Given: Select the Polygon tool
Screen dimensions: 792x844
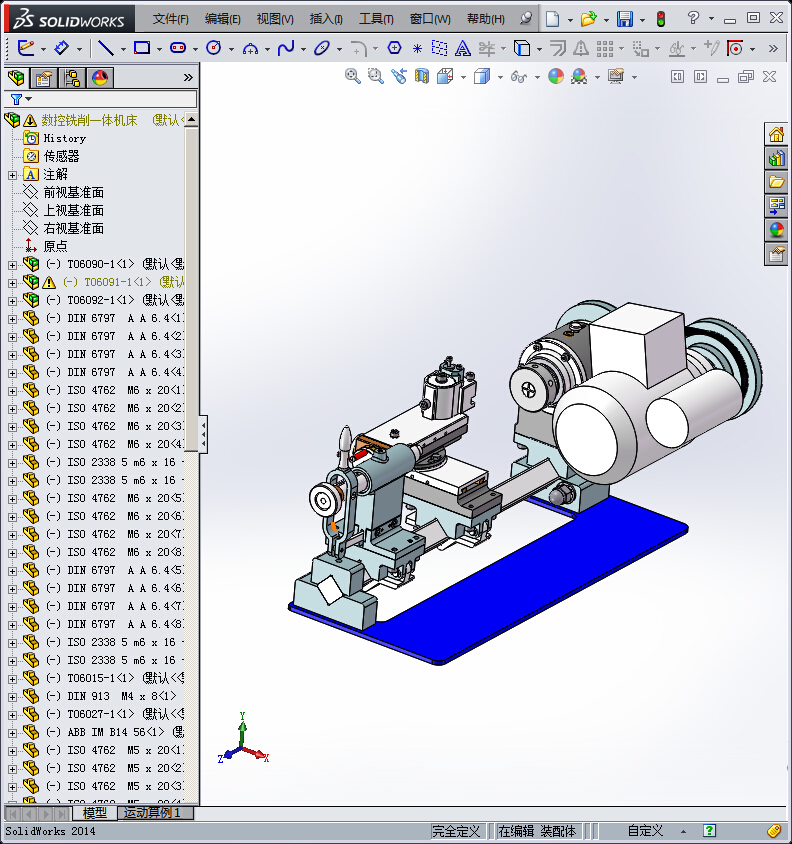Looking at the screenshot, I should click(394, 48).
